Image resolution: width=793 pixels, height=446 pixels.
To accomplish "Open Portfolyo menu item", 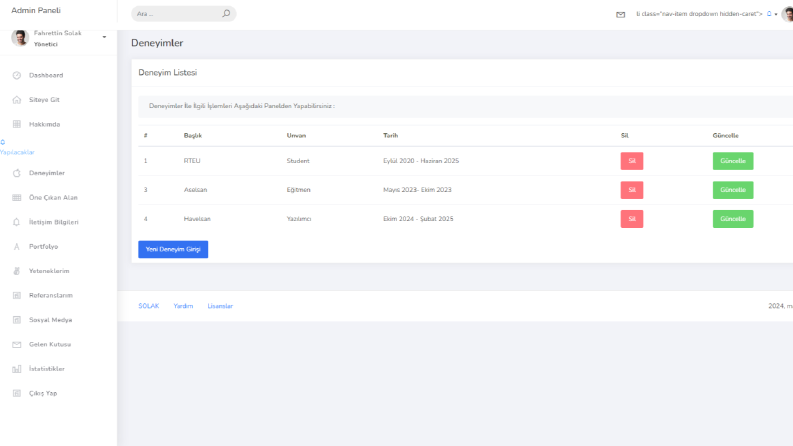I will [x=43, y=247].
